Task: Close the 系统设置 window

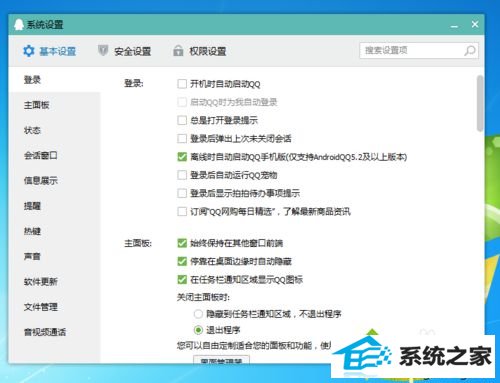Action: click(x=475, y=24)
